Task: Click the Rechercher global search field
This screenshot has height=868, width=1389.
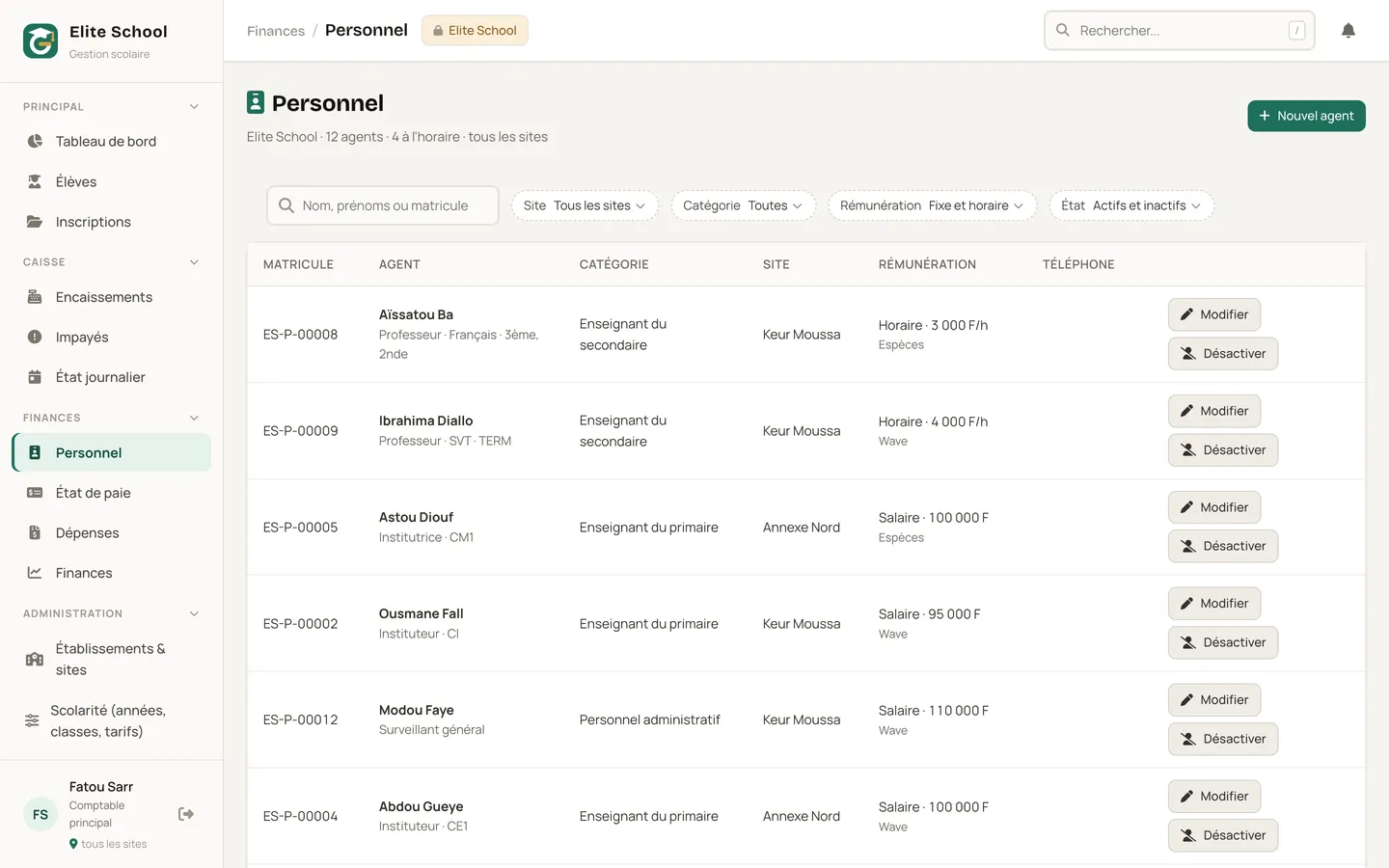Action: click(x=1180, y=31)
